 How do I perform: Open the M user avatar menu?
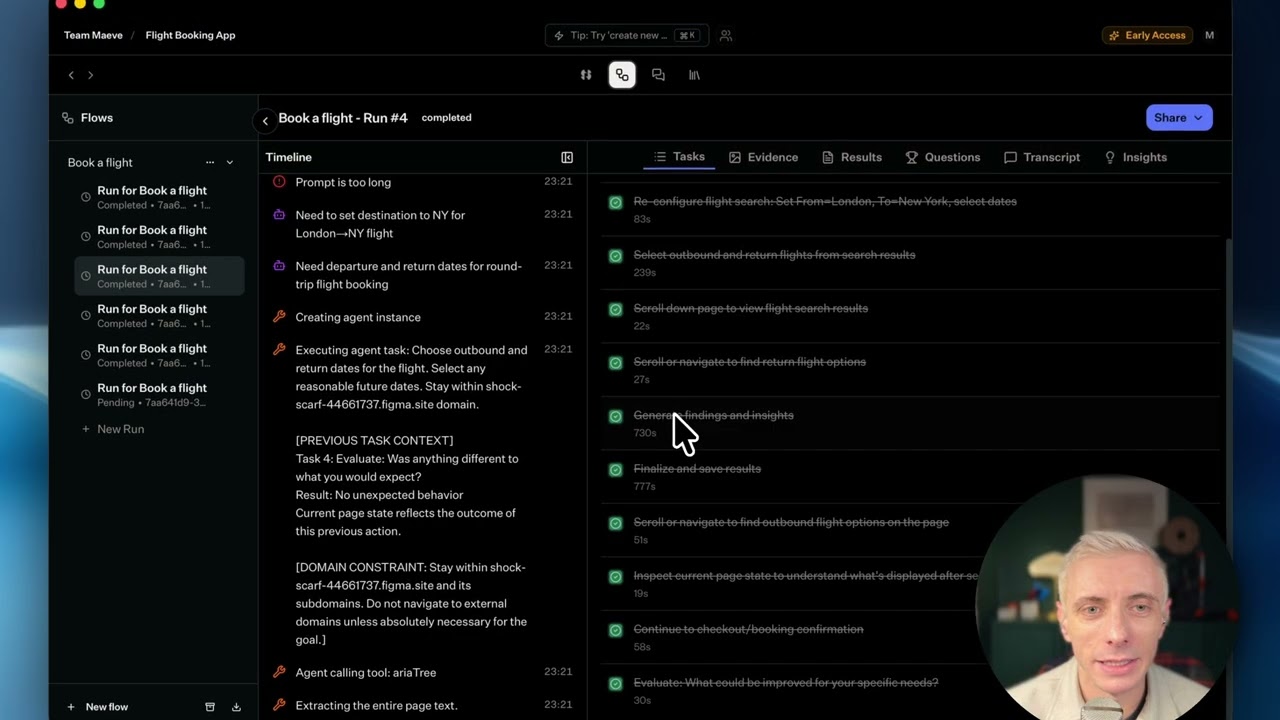coord(1209,35)
